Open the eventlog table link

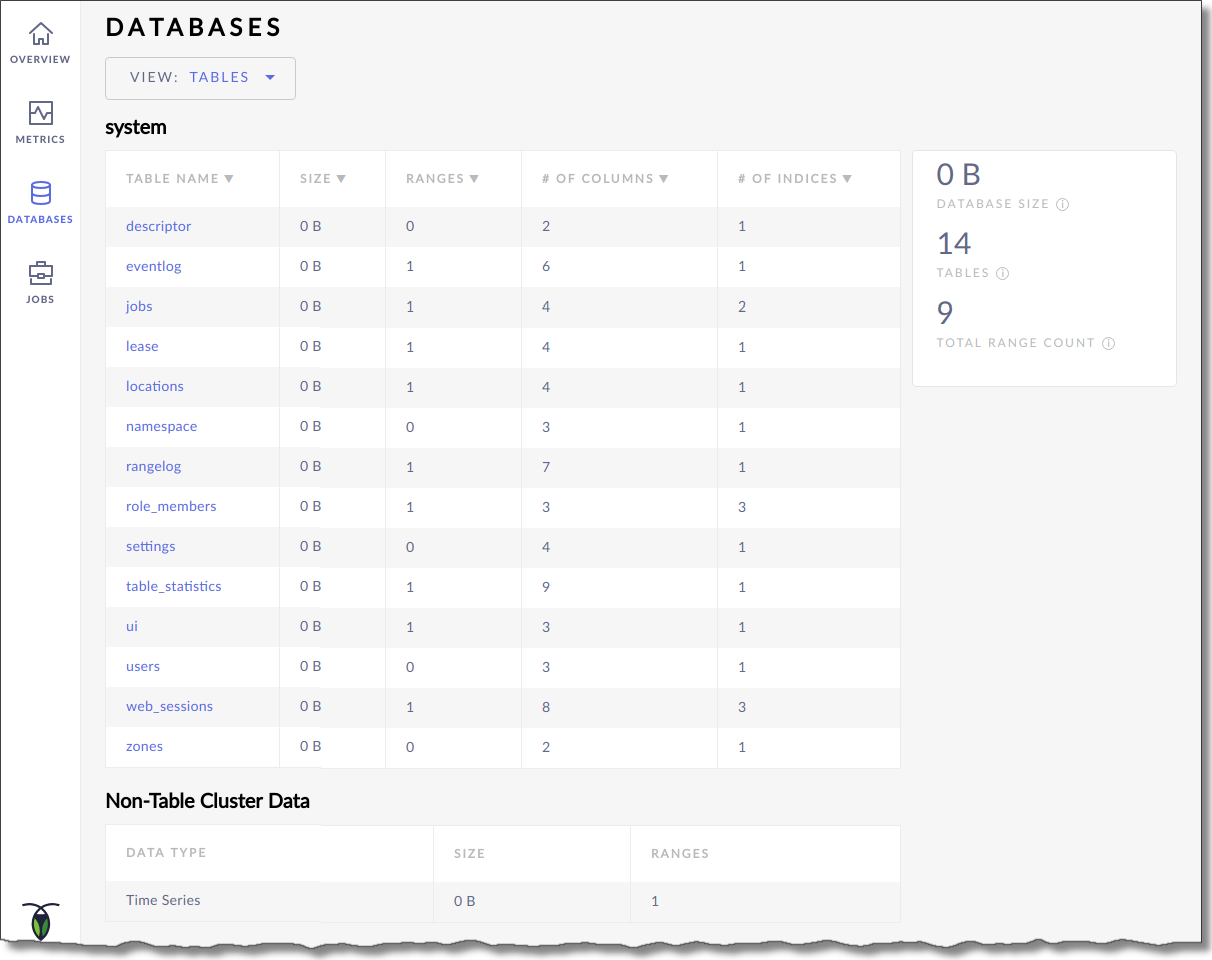(x=153, y=266)
